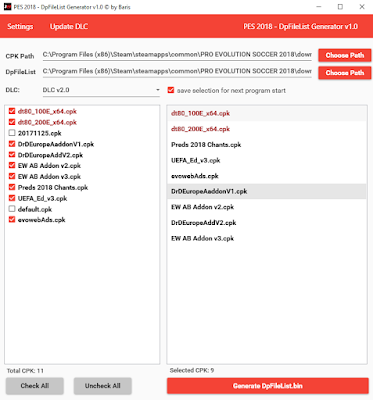Viewport: 373px width, 400px height.
Task: Uncheck dt80_200E_x64.cpk checkbox
Action: [x=12, y=122]
